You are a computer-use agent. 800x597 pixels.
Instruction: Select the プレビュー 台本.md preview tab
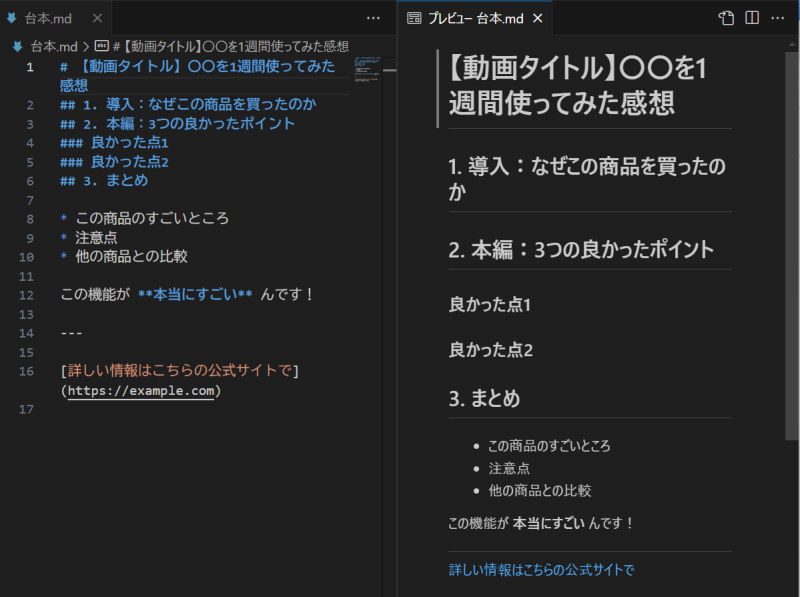pyautogui.click(x=472, y=19)
